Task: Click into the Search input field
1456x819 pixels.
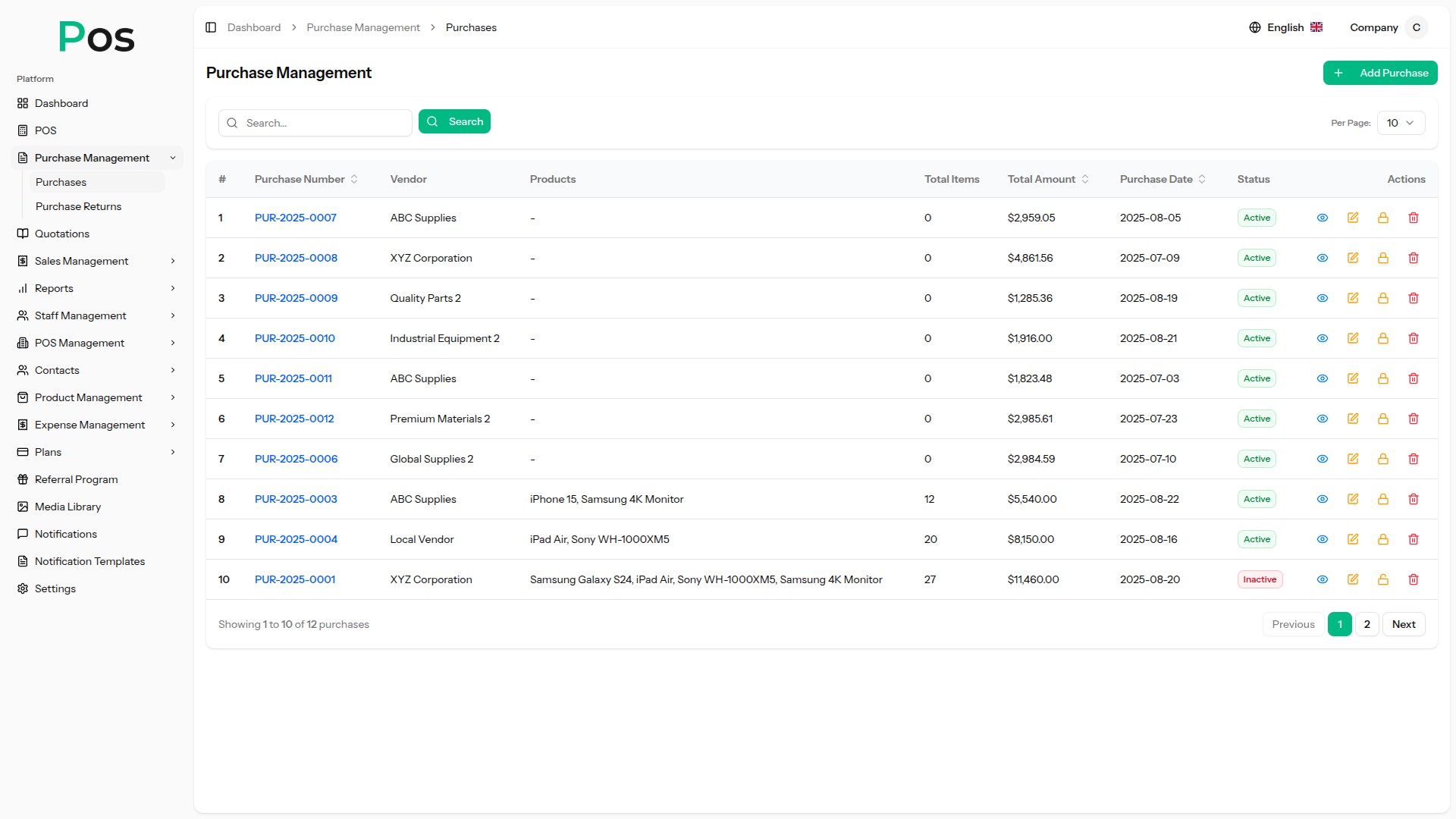Action: [322, 123]
